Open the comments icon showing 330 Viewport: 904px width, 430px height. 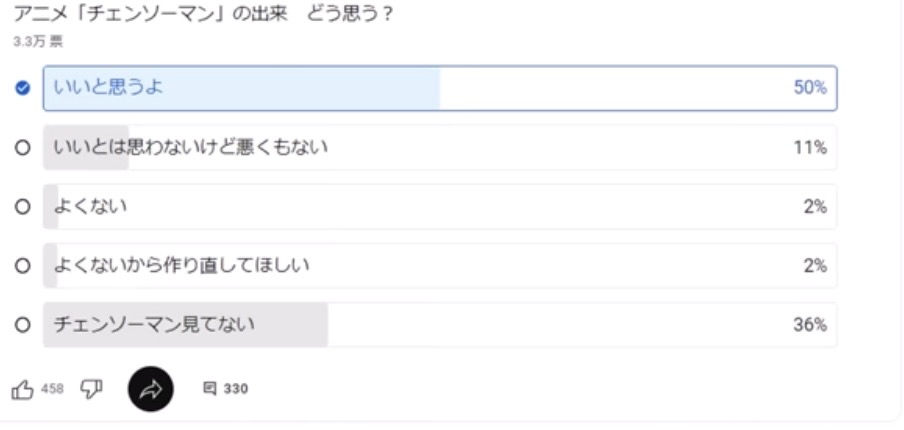click(209, 388)
